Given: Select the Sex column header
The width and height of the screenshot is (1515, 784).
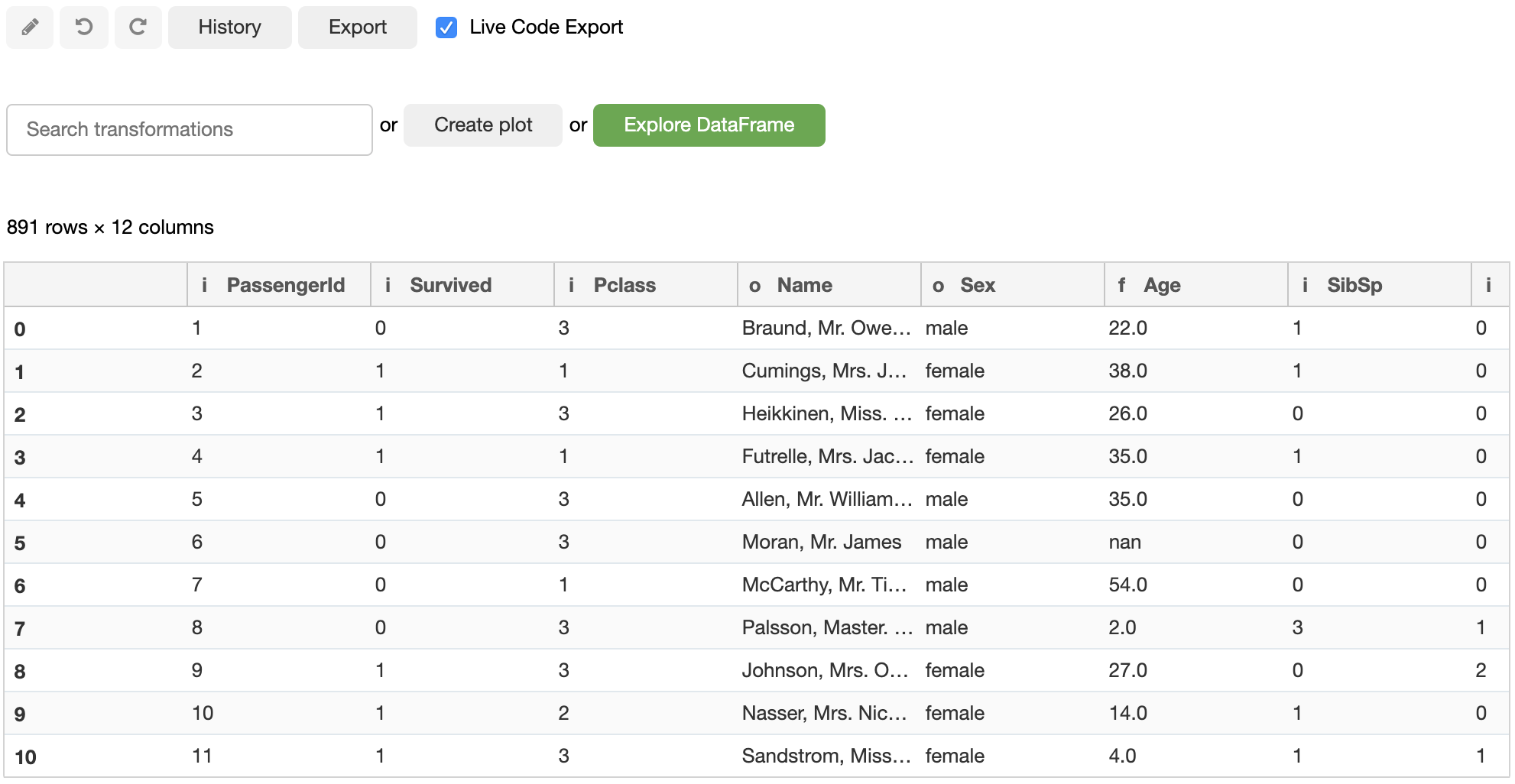Looking at the screenshot, I should [x=1013, y=285].
